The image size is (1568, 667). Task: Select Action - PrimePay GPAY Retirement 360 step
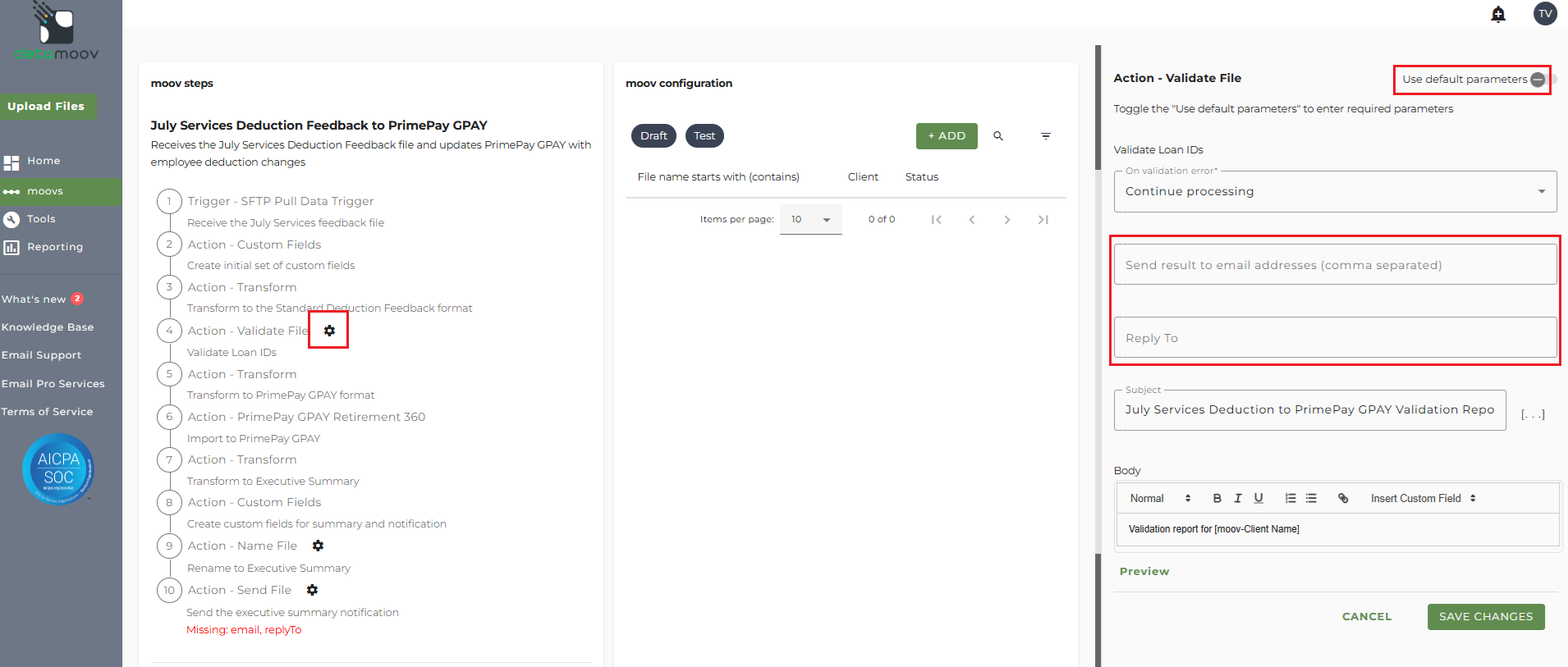point(306,417)
